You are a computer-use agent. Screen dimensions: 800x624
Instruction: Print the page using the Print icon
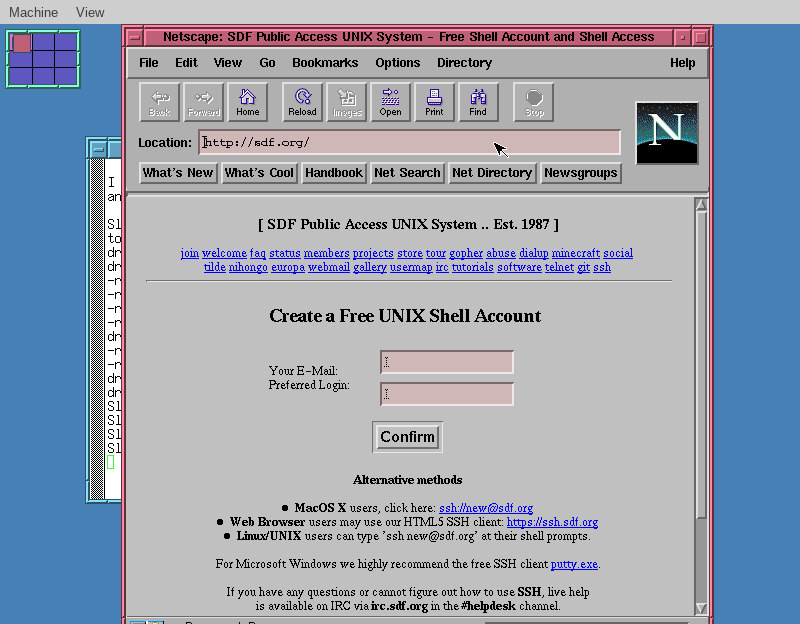[x=434, y=102]
